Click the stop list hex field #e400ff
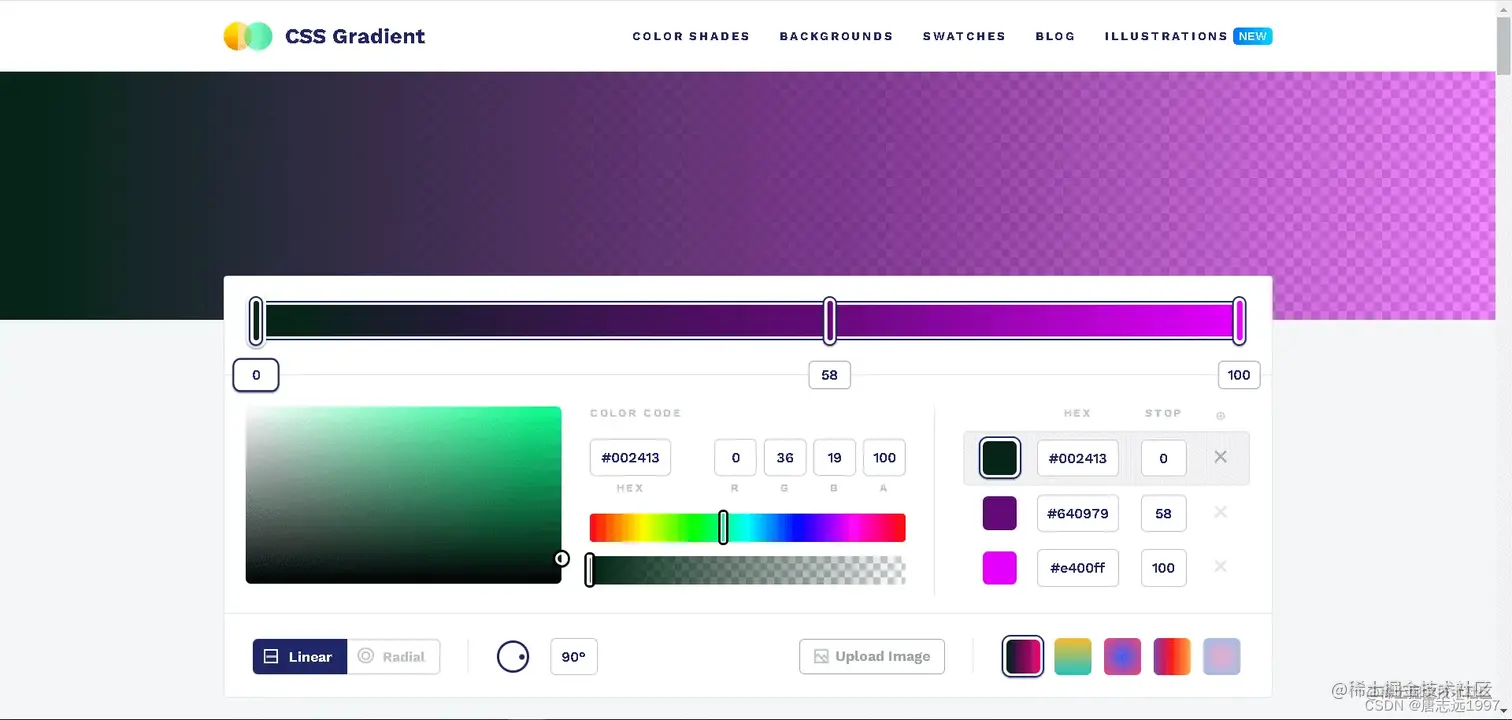This screenshot has width=1512, height=720. click(x=1078, y=568)
